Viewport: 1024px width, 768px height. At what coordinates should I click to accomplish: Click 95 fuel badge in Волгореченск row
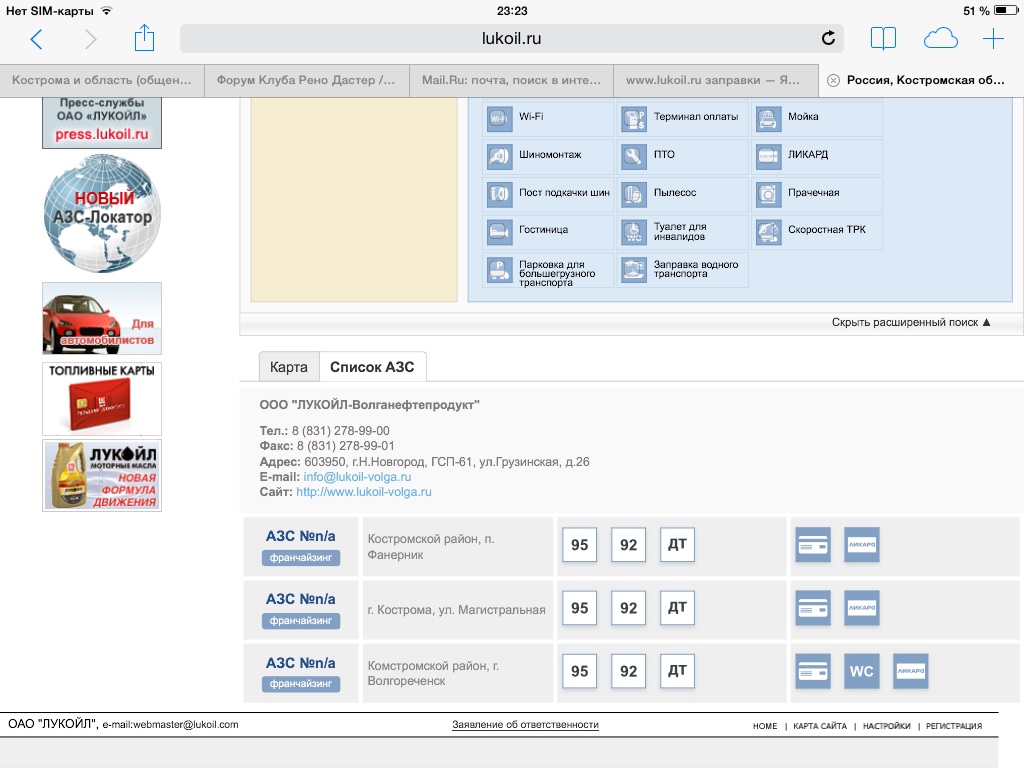click(x=579, y=671)
